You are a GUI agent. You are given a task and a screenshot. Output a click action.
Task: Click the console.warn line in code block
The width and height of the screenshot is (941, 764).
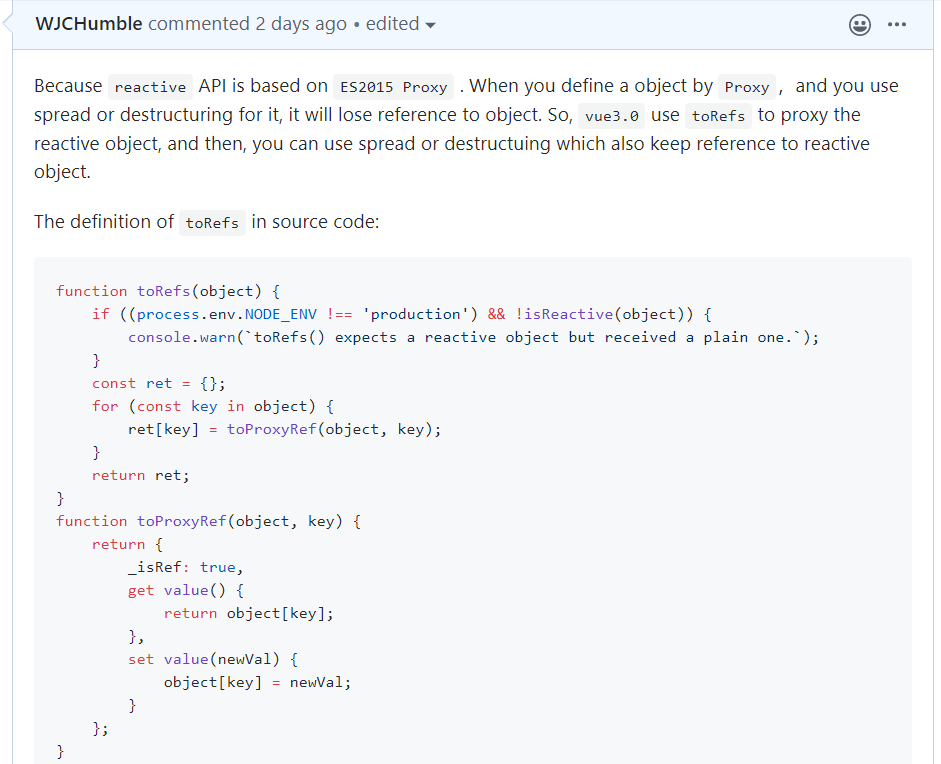473,337
